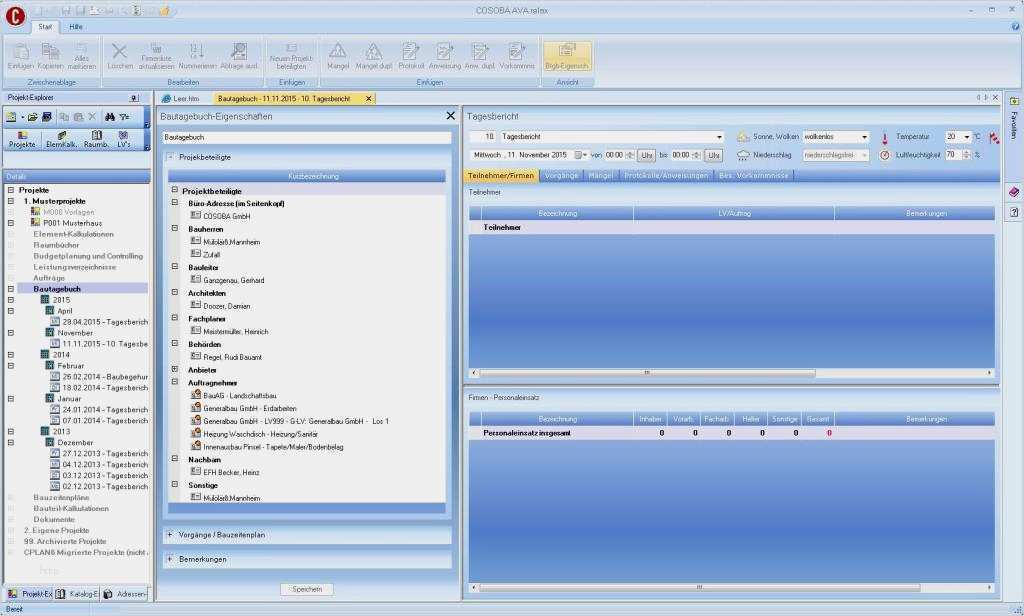
Task: Switch to the Vorgänge tab
Action: click(563, 176)
